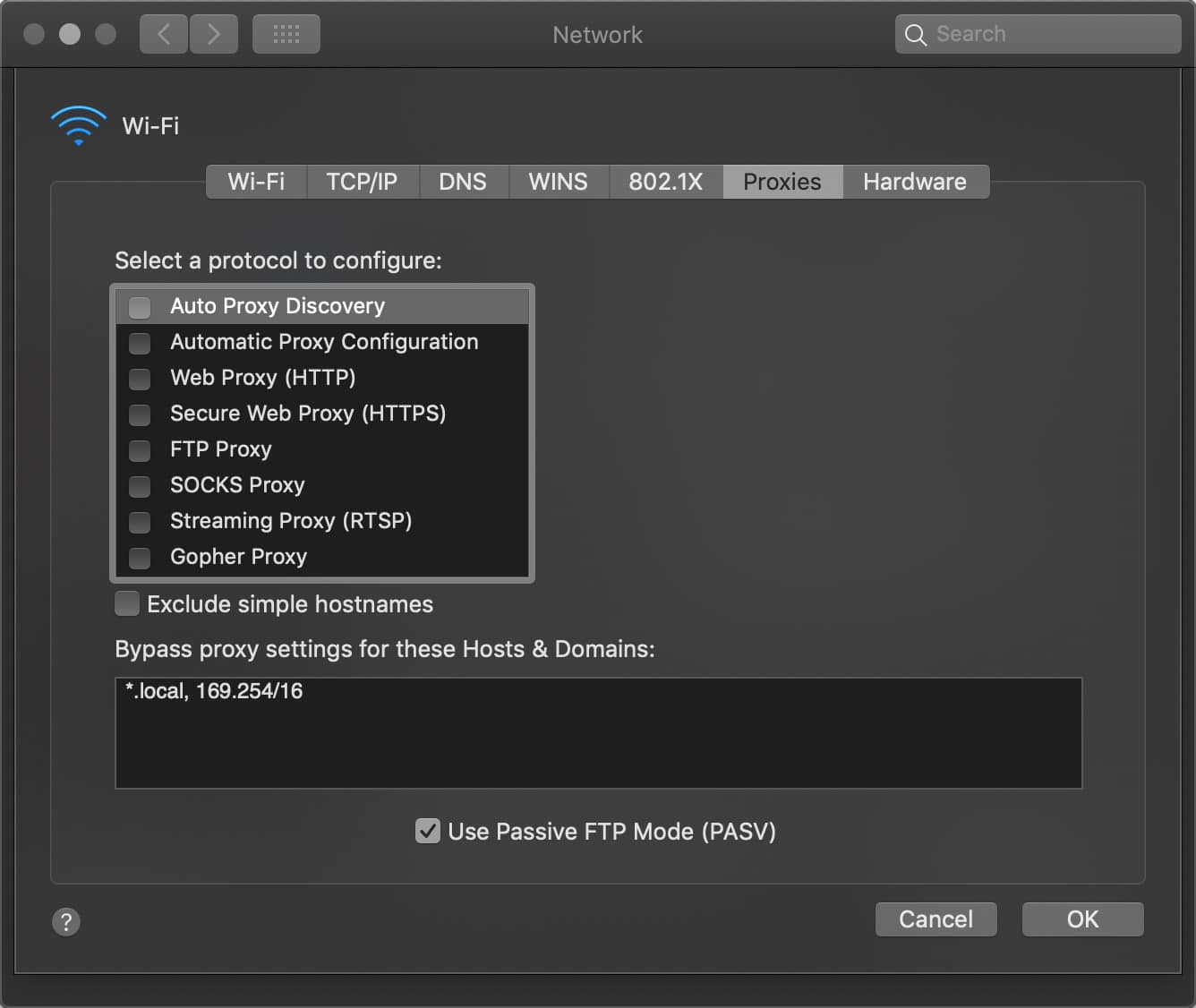Viewport: 1196px width, 1008px height.
Task: Check Exclude simple hostnames
Action: (126, 603)
